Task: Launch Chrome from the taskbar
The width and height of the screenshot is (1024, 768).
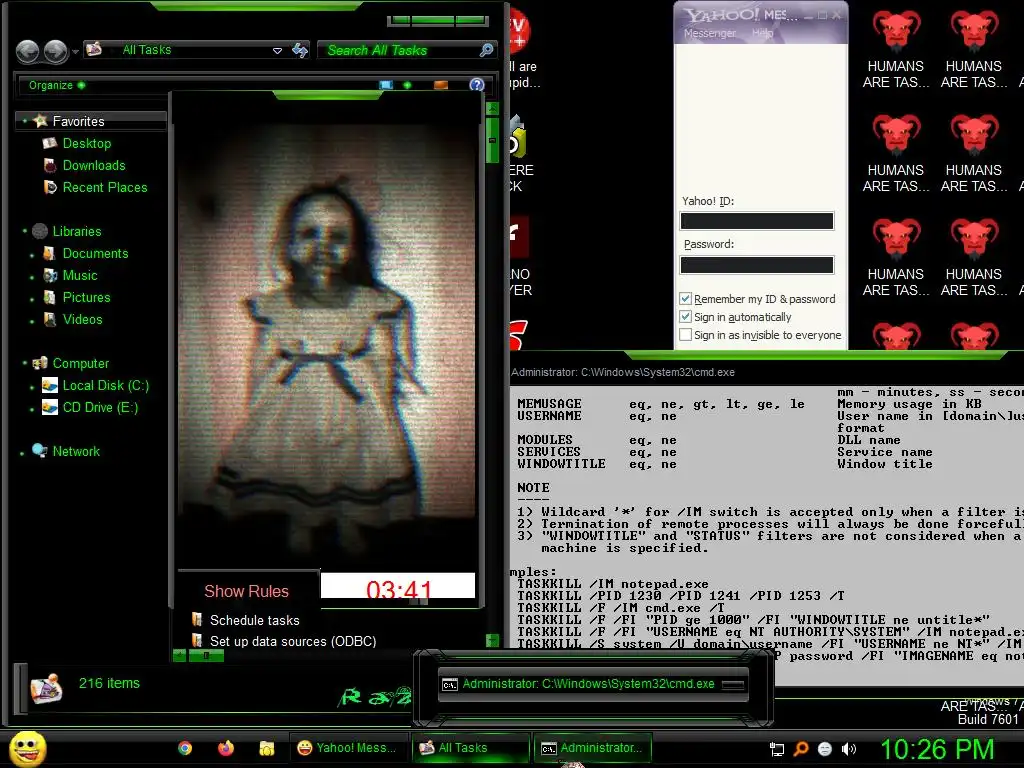Action: [x=185, y=748]
